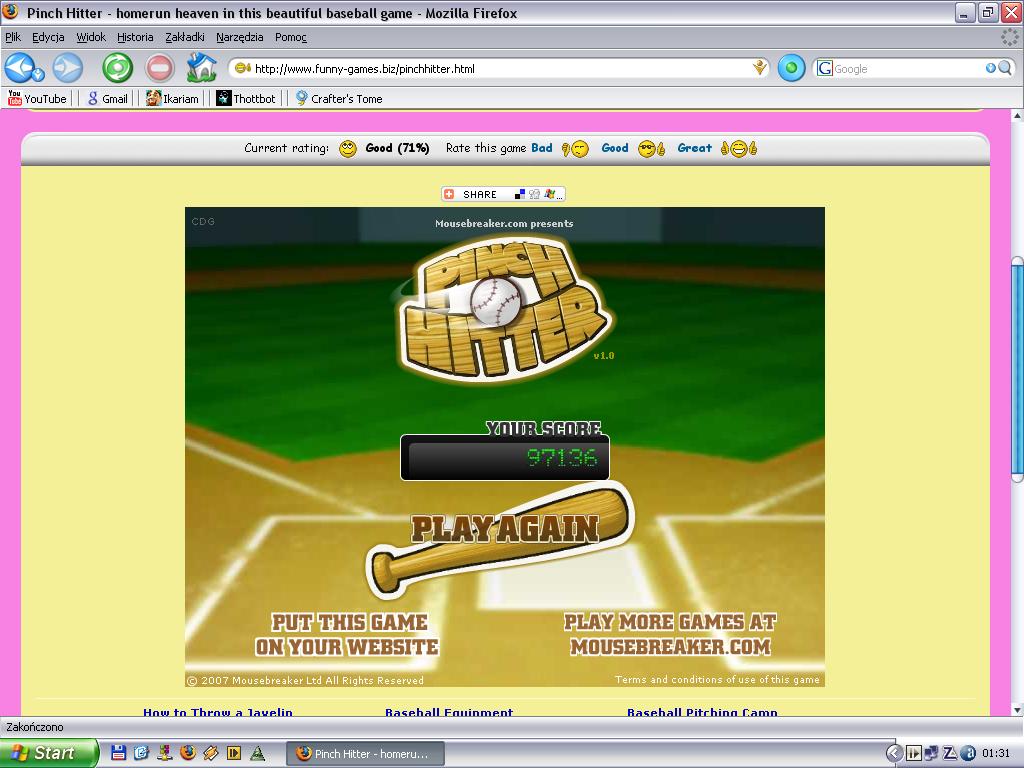The height and width of the screenshot is (768, 1024).
Task: Open the Zakładki menu
Action: pyautogui.click(x=185, y=37)
